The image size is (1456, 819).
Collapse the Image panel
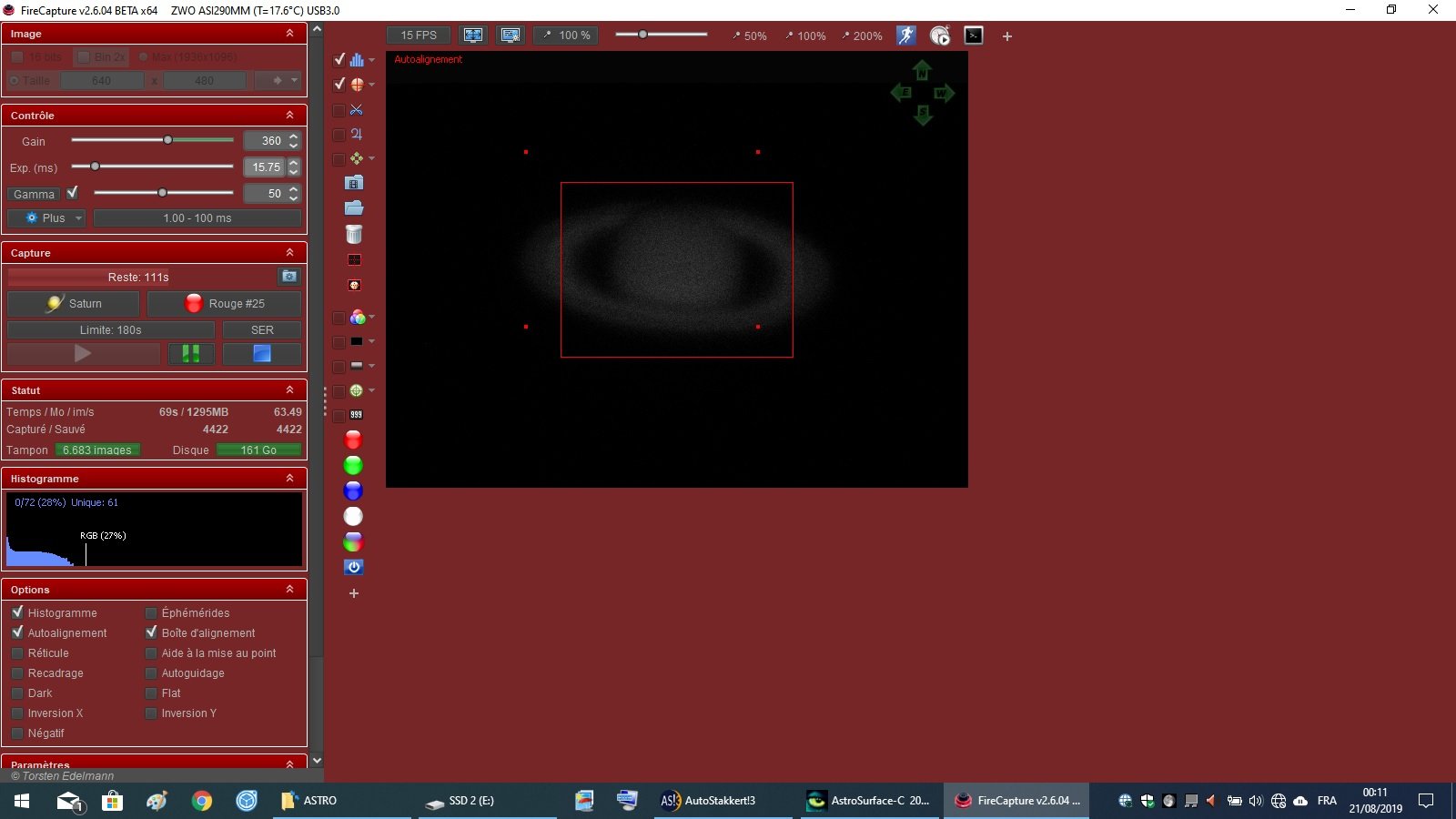click(289, 34)
